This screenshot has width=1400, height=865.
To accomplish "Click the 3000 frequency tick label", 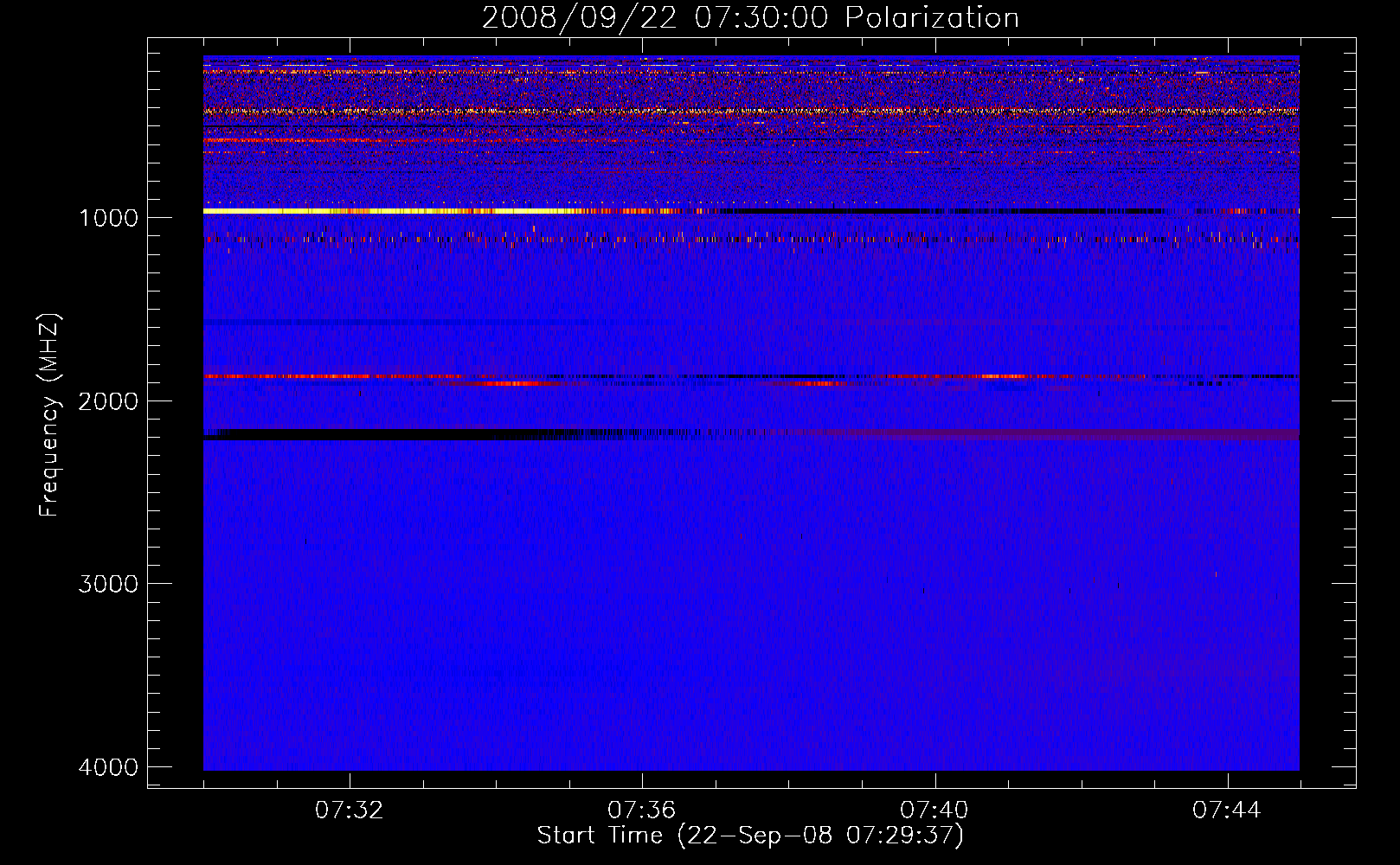I will 108,584.
